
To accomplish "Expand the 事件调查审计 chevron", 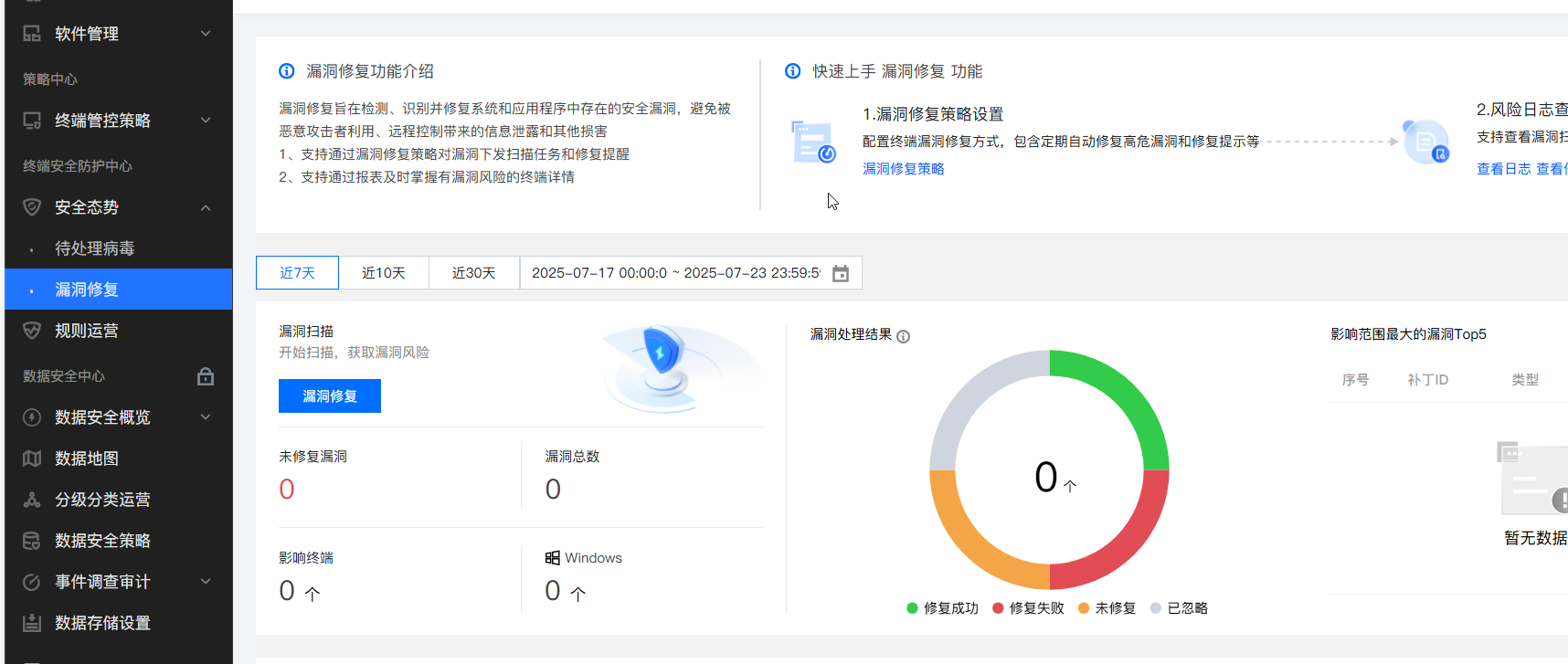I will (206, 582).
